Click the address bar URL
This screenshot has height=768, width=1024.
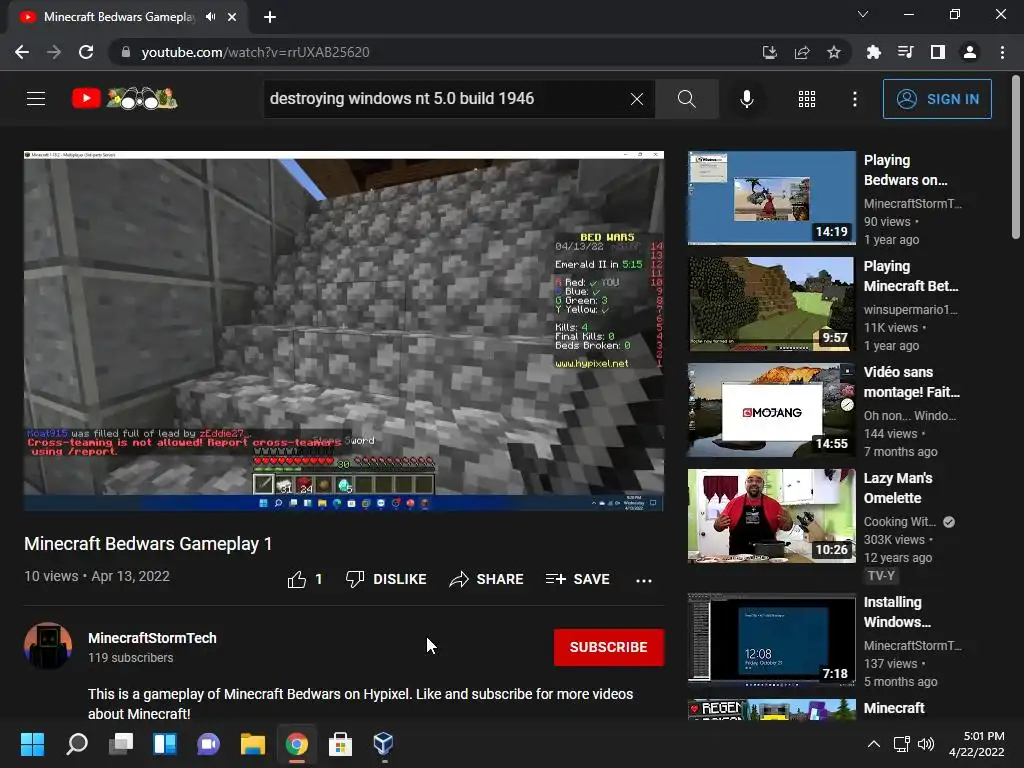point(255,52)
